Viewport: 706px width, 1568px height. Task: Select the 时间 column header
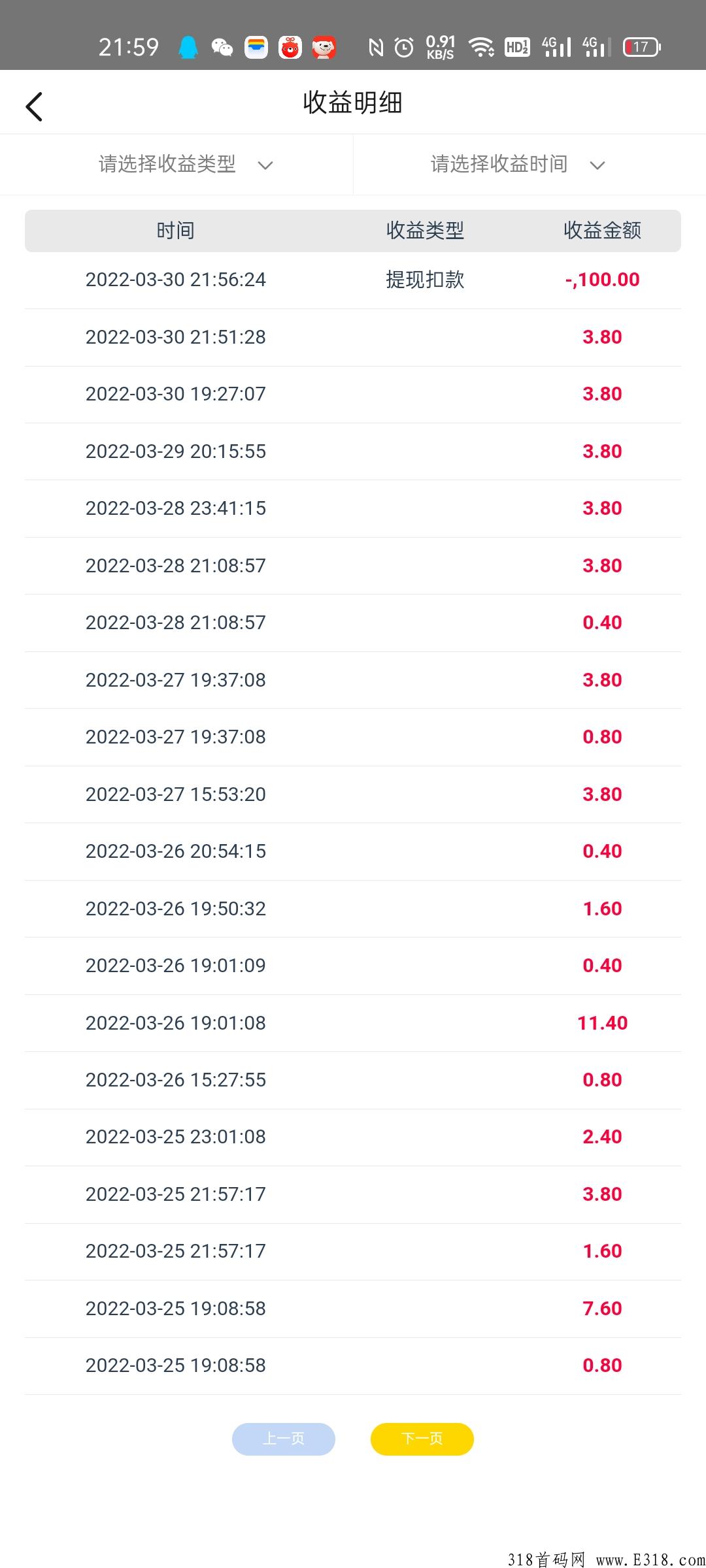coord(175,231)
